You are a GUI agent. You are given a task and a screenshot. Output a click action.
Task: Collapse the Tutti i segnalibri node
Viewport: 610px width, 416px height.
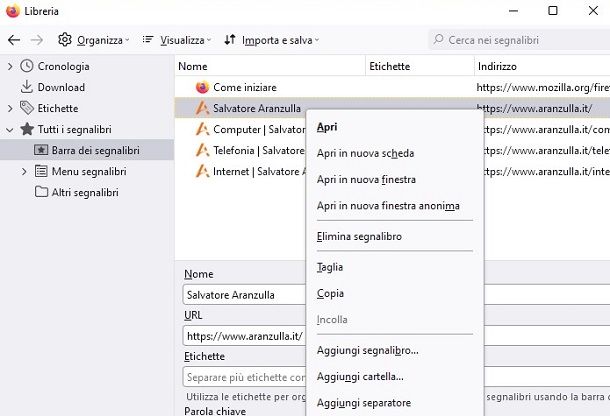pos(10,130)
